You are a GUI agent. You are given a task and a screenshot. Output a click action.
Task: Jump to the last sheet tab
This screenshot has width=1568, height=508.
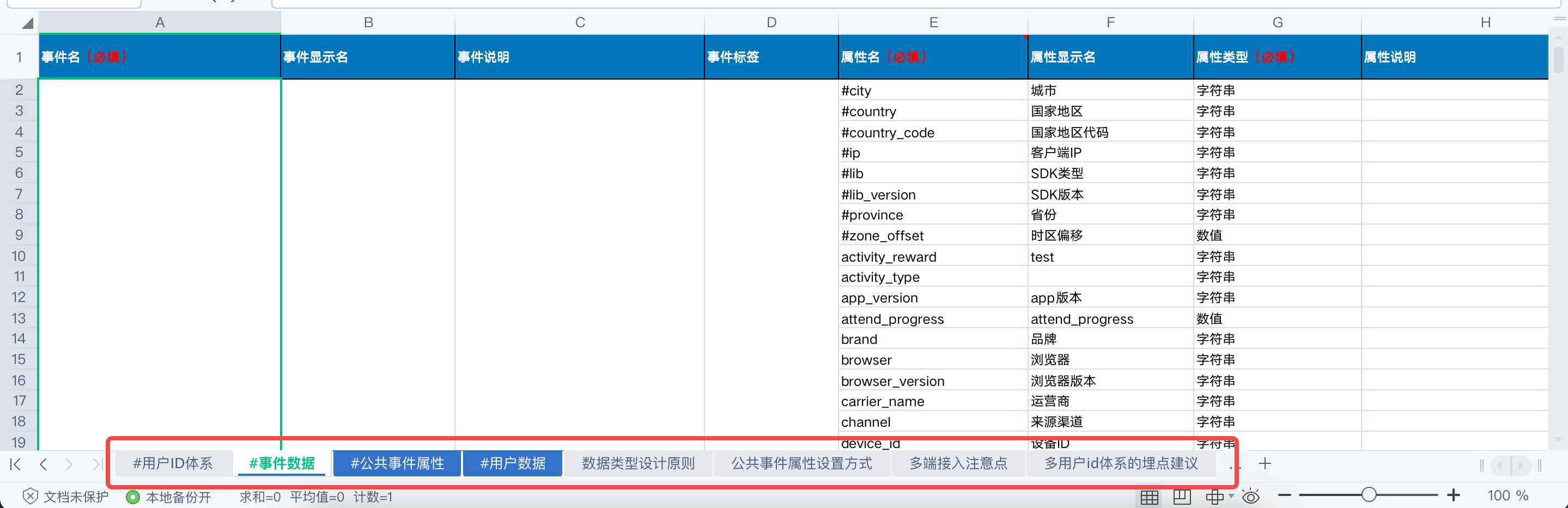click(97, 464)
